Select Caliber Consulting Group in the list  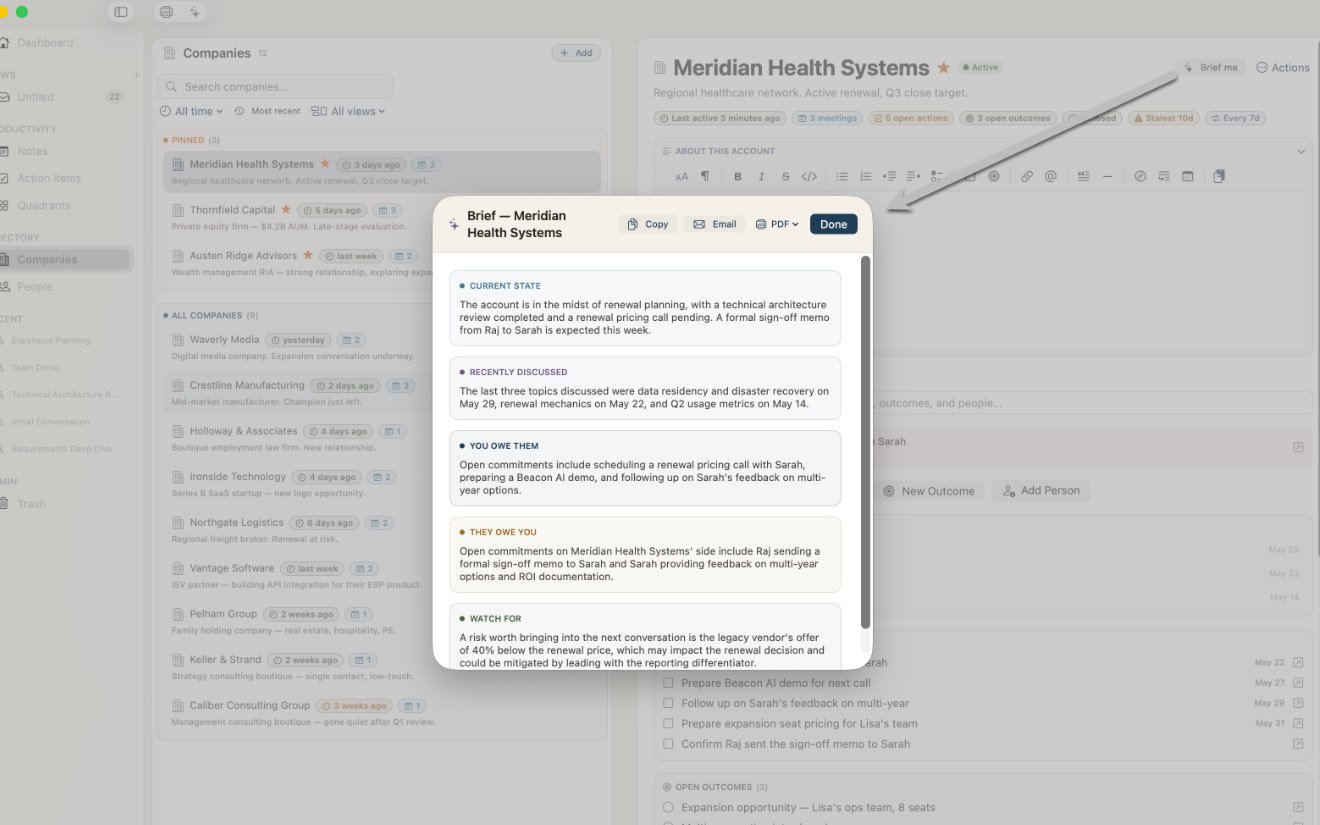click(382, 713)
